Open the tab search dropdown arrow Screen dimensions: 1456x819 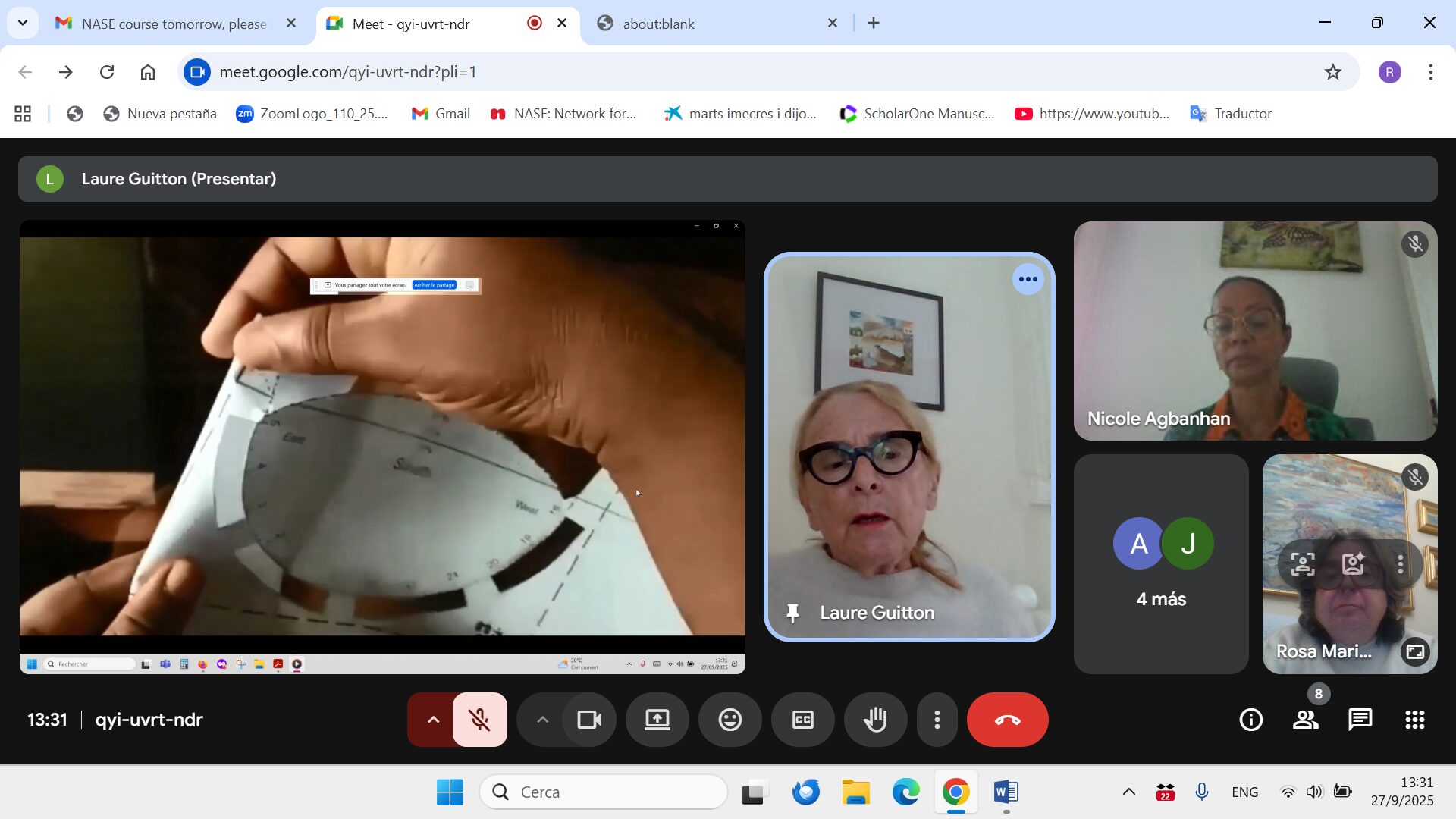[x=23, y=23]
